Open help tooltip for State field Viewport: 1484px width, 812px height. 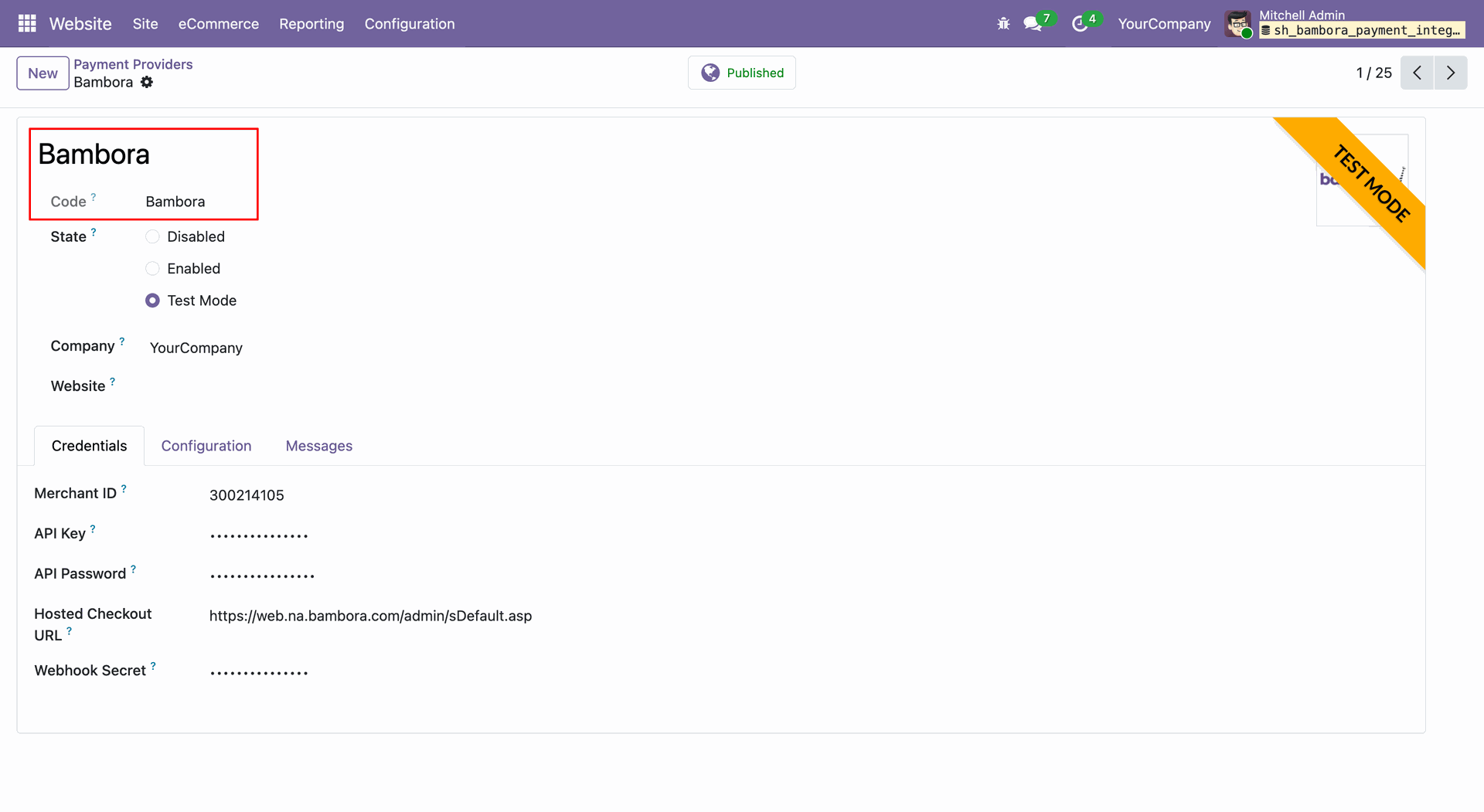(94, 232)
